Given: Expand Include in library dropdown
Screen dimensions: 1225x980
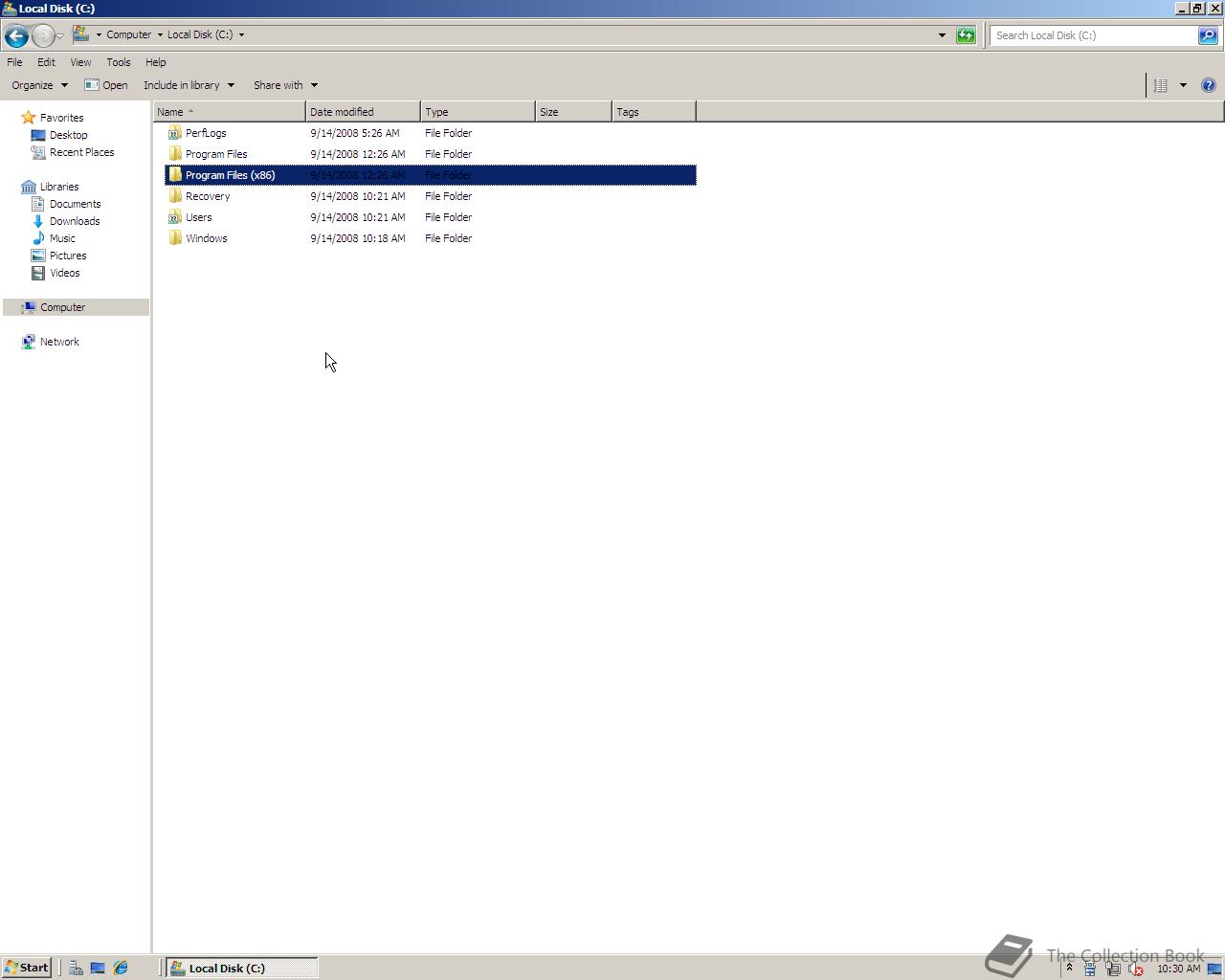Looking at the screenshot, I should [189, 85].
